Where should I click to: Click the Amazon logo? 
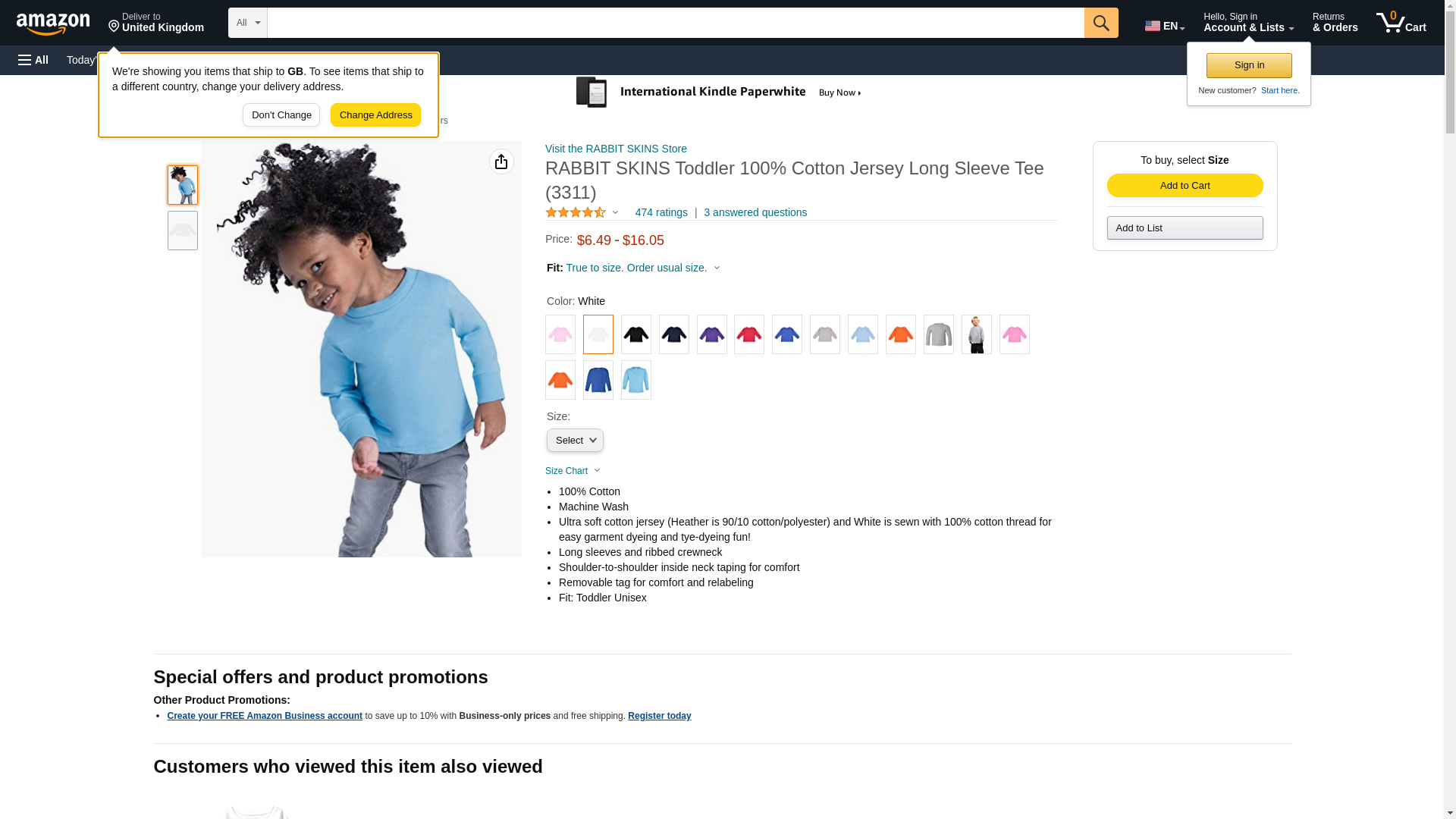pyautogui.click(x=54, y=23)
